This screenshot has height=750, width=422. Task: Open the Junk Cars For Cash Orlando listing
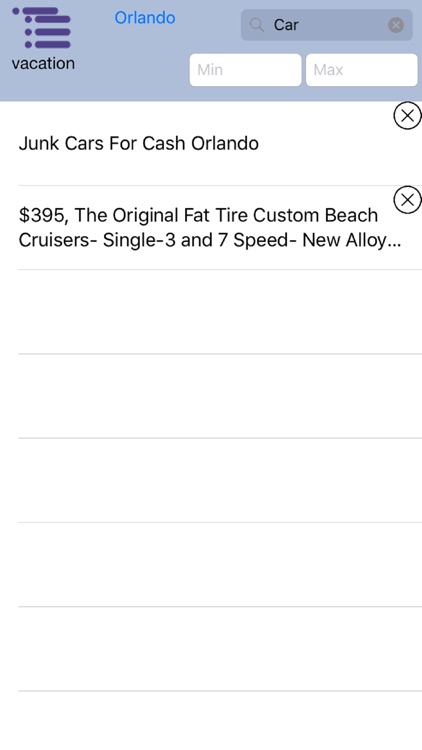(211, 143)
